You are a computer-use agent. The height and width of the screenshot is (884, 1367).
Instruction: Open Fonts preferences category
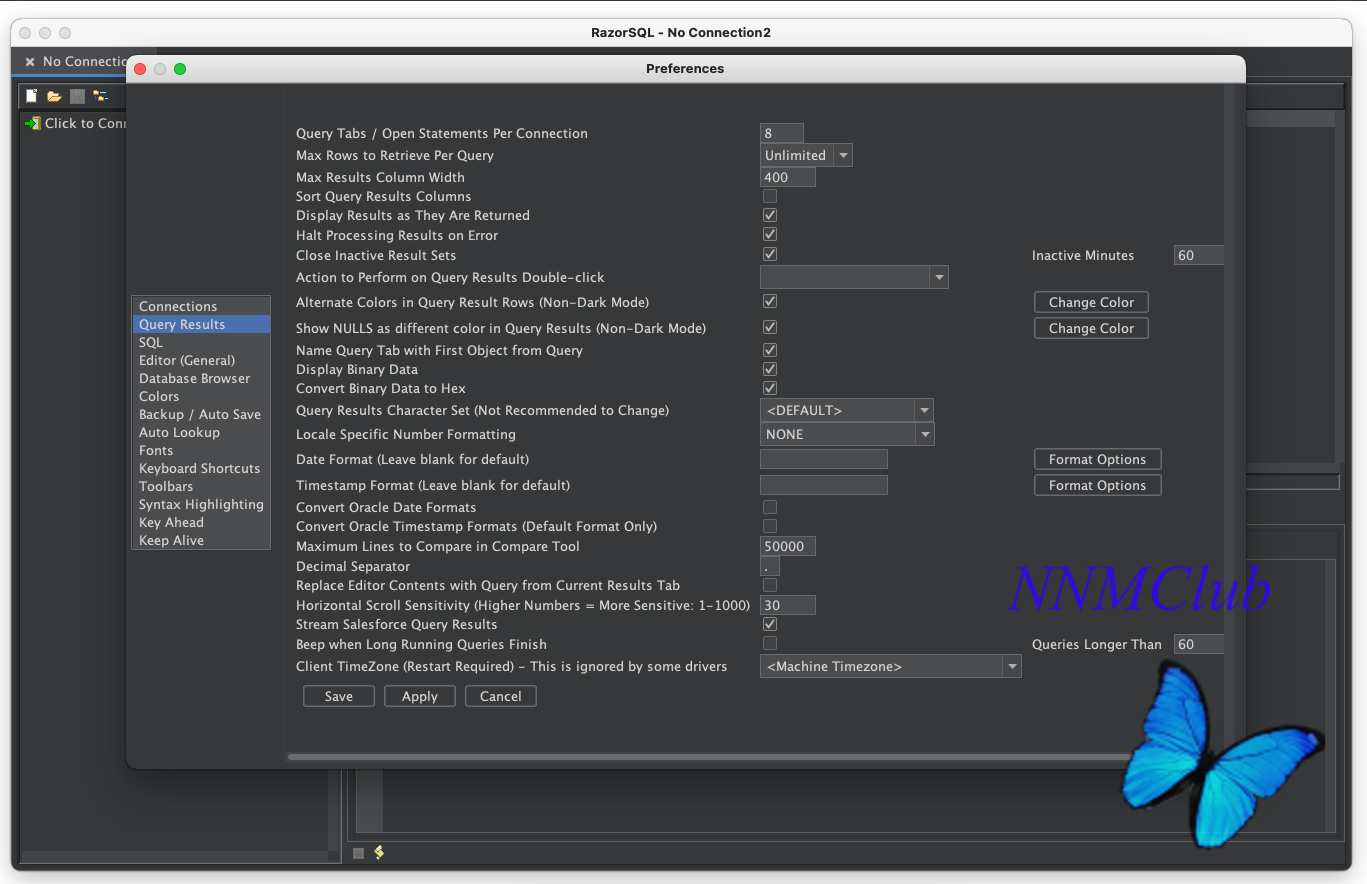201,450
